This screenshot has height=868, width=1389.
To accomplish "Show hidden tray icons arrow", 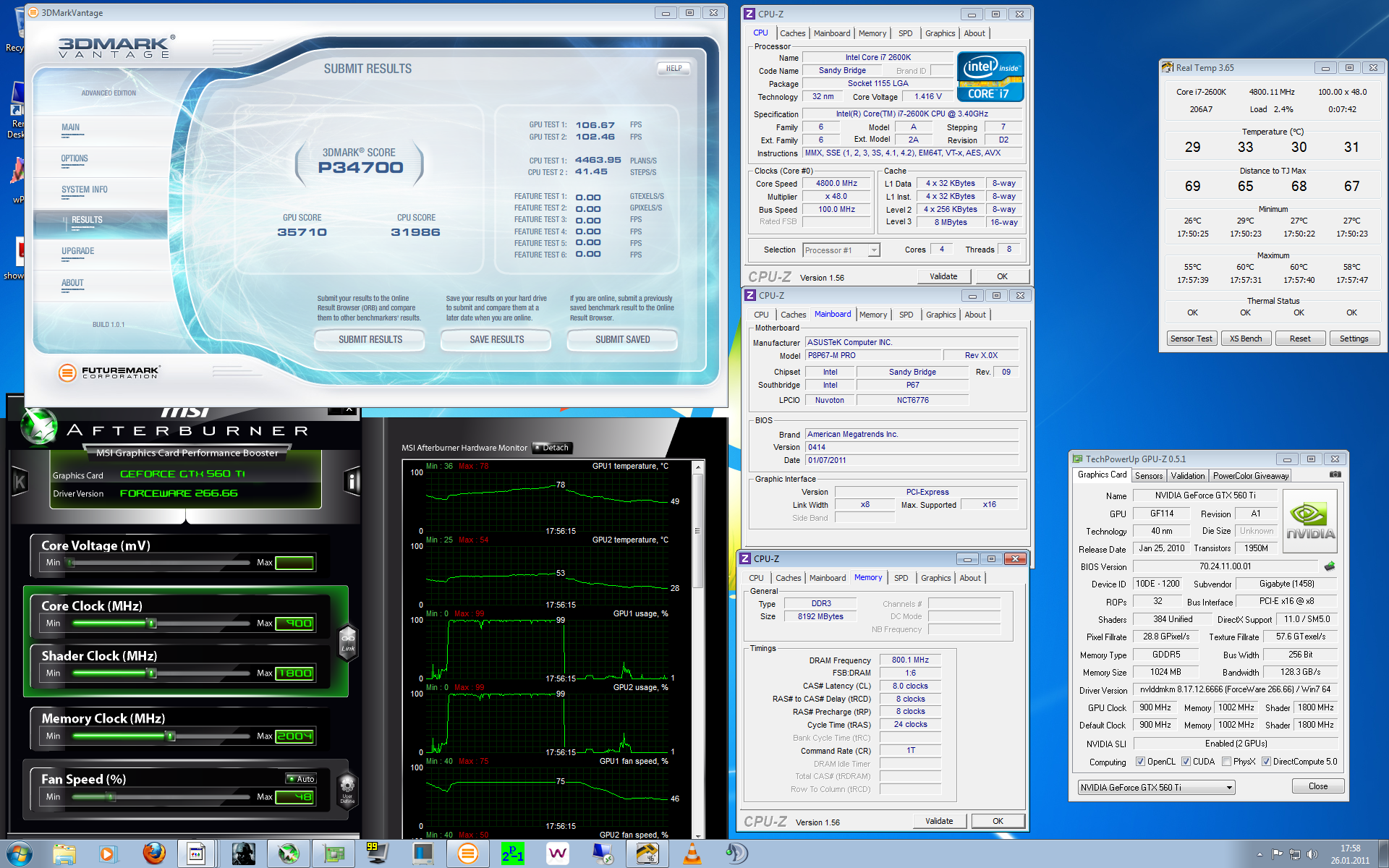I will (x=1260, y=854).
